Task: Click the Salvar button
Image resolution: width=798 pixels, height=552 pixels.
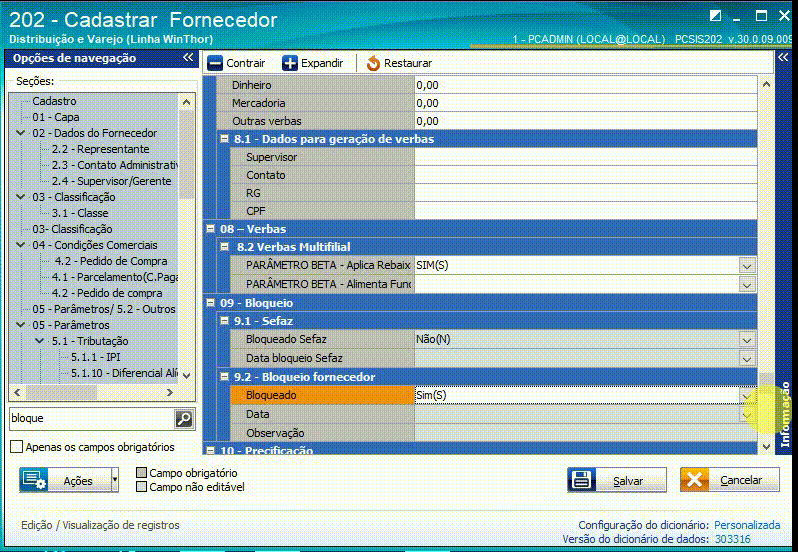Action: [617, 480]
